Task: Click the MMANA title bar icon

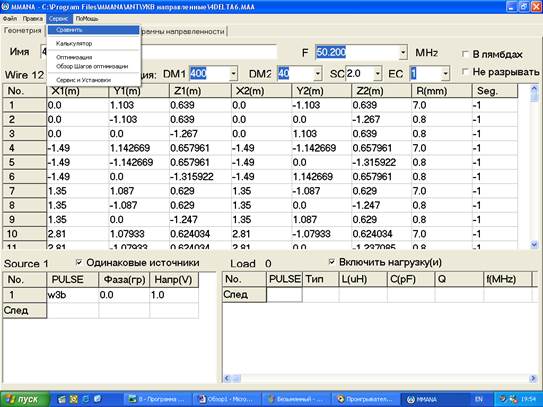Action: pyautogui.click(x=5, y=6)
